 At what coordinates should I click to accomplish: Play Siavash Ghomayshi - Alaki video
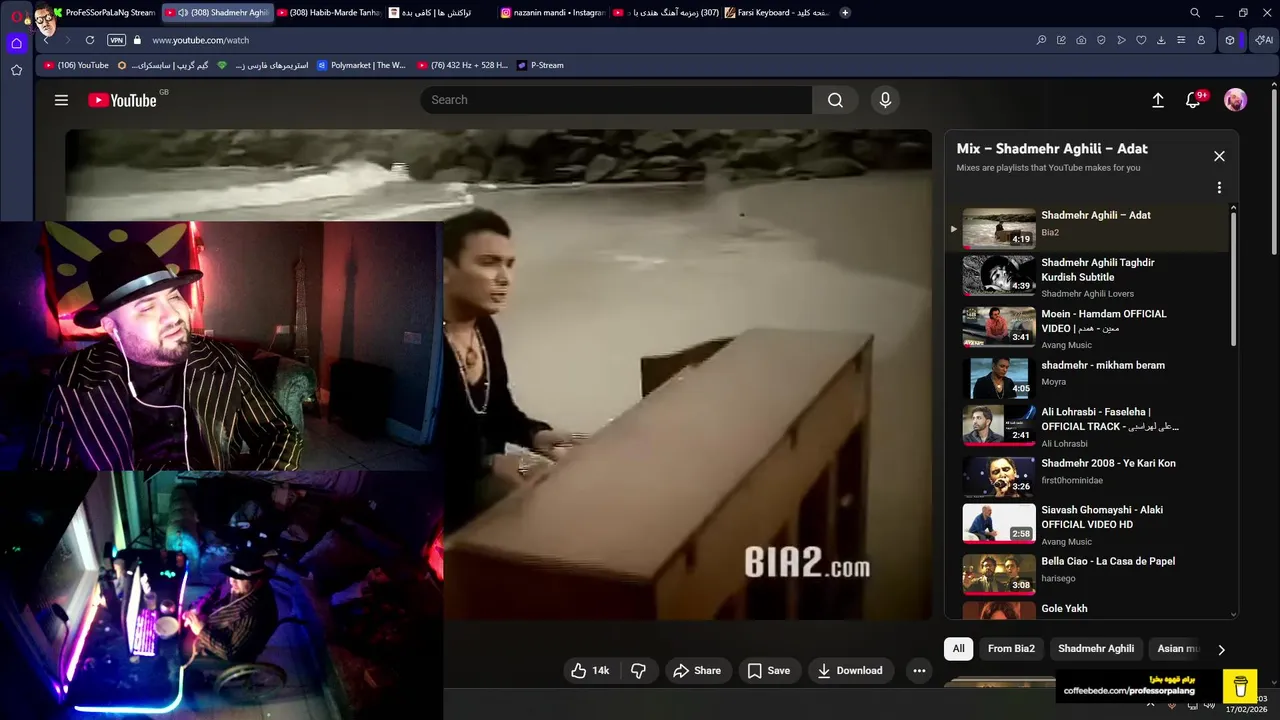(1088, 524)
